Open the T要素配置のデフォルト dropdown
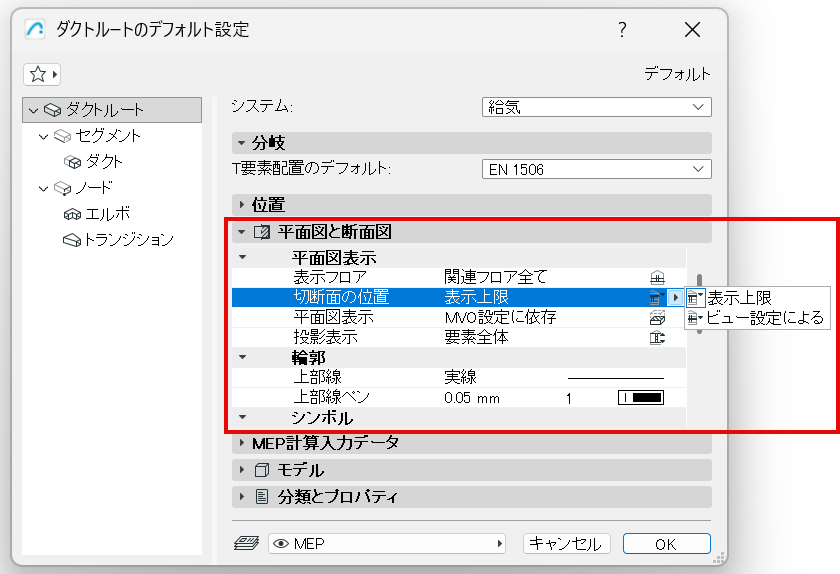 pos(596,169)
